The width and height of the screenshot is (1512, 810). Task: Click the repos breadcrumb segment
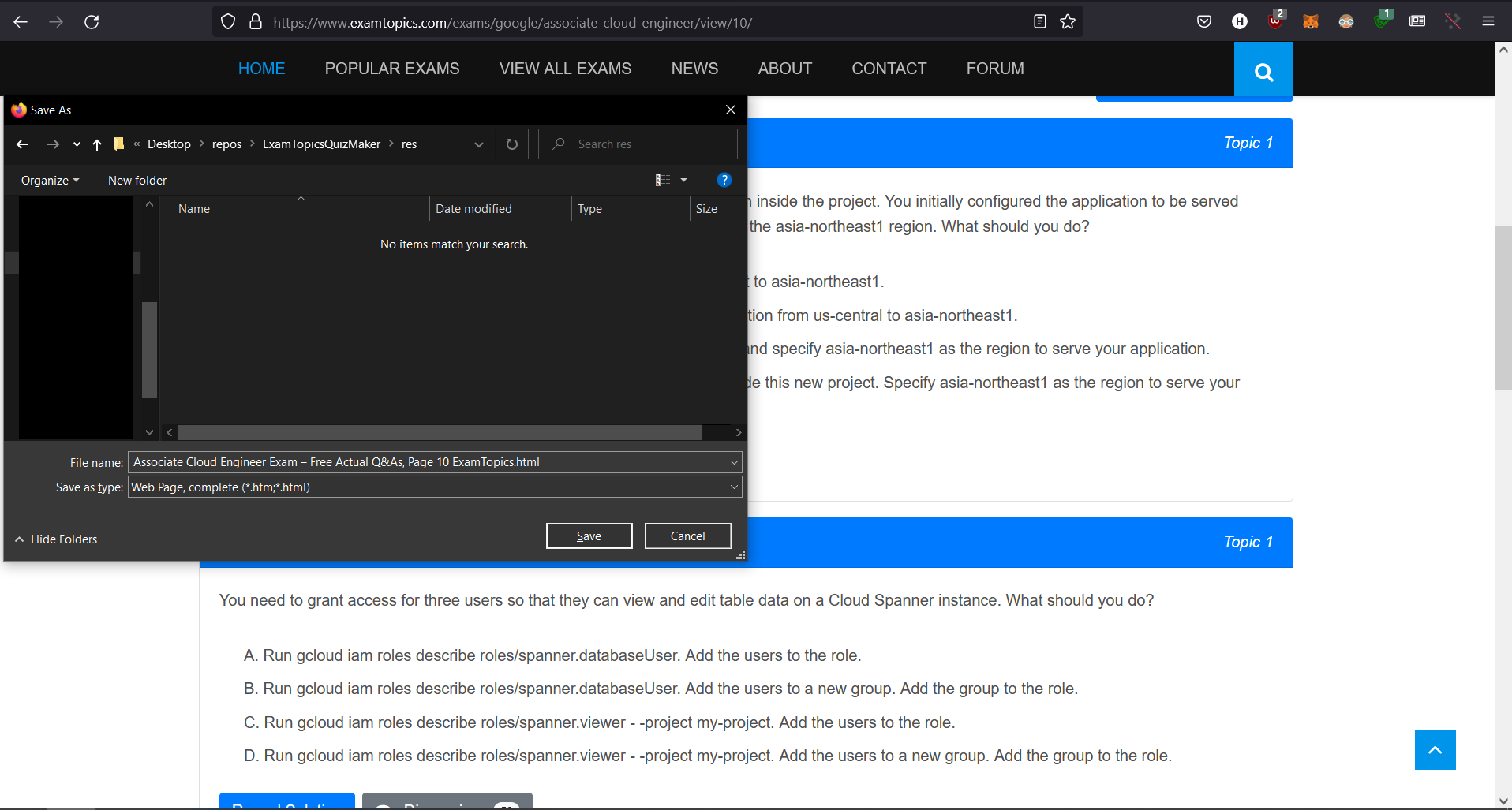coord(226,144)
